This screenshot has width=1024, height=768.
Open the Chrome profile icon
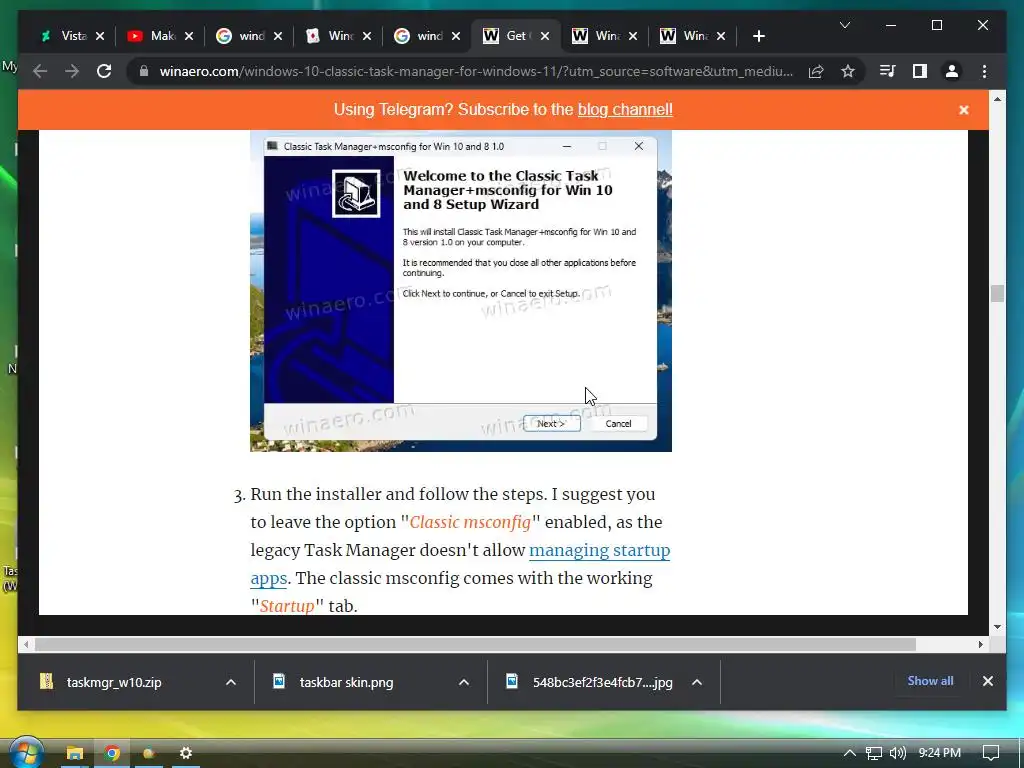point(952,71)
